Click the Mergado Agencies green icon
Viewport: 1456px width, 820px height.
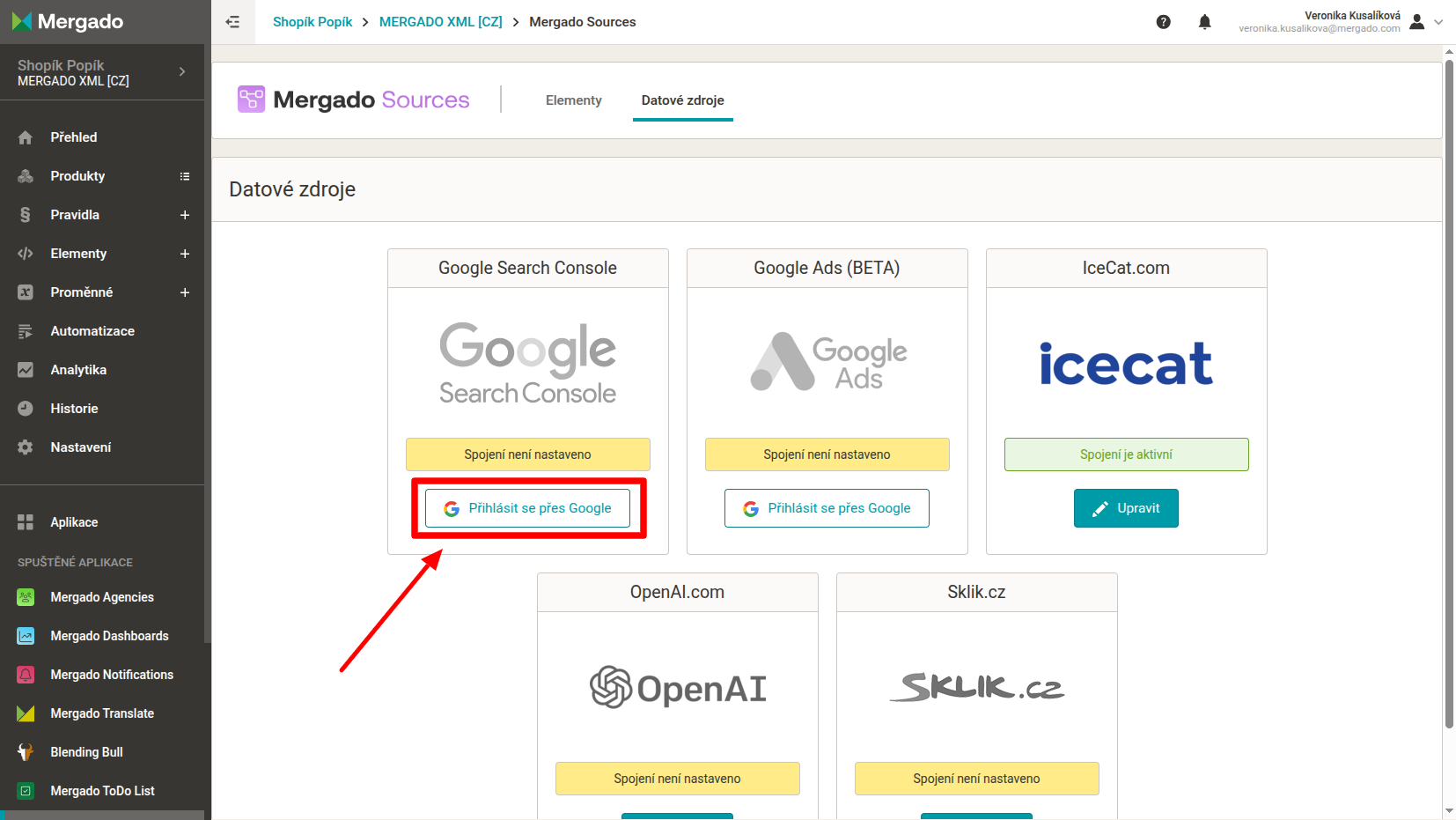(x=26, y=597)
